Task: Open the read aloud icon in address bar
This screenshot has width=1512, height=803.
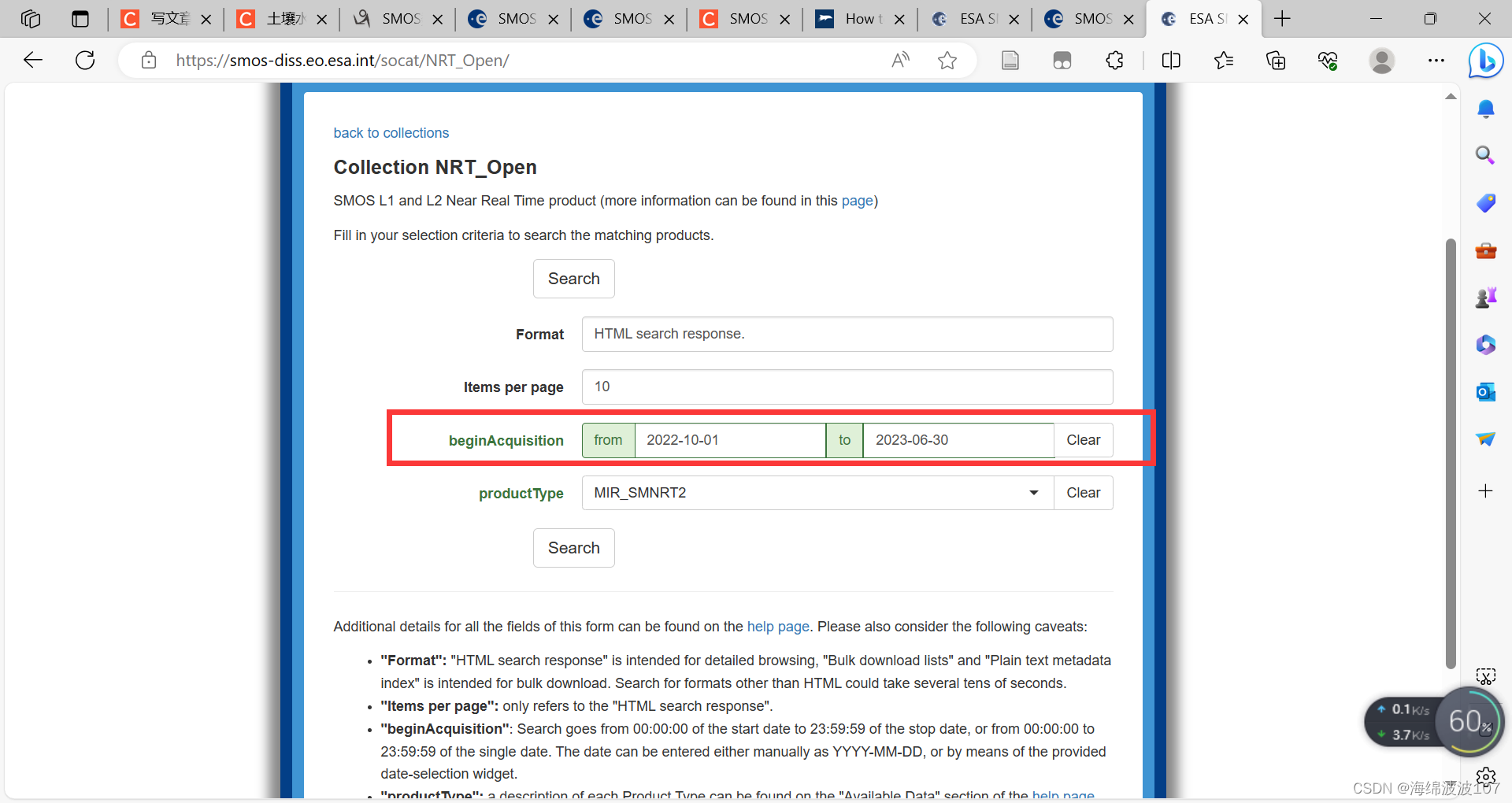Action: [901, 60]
